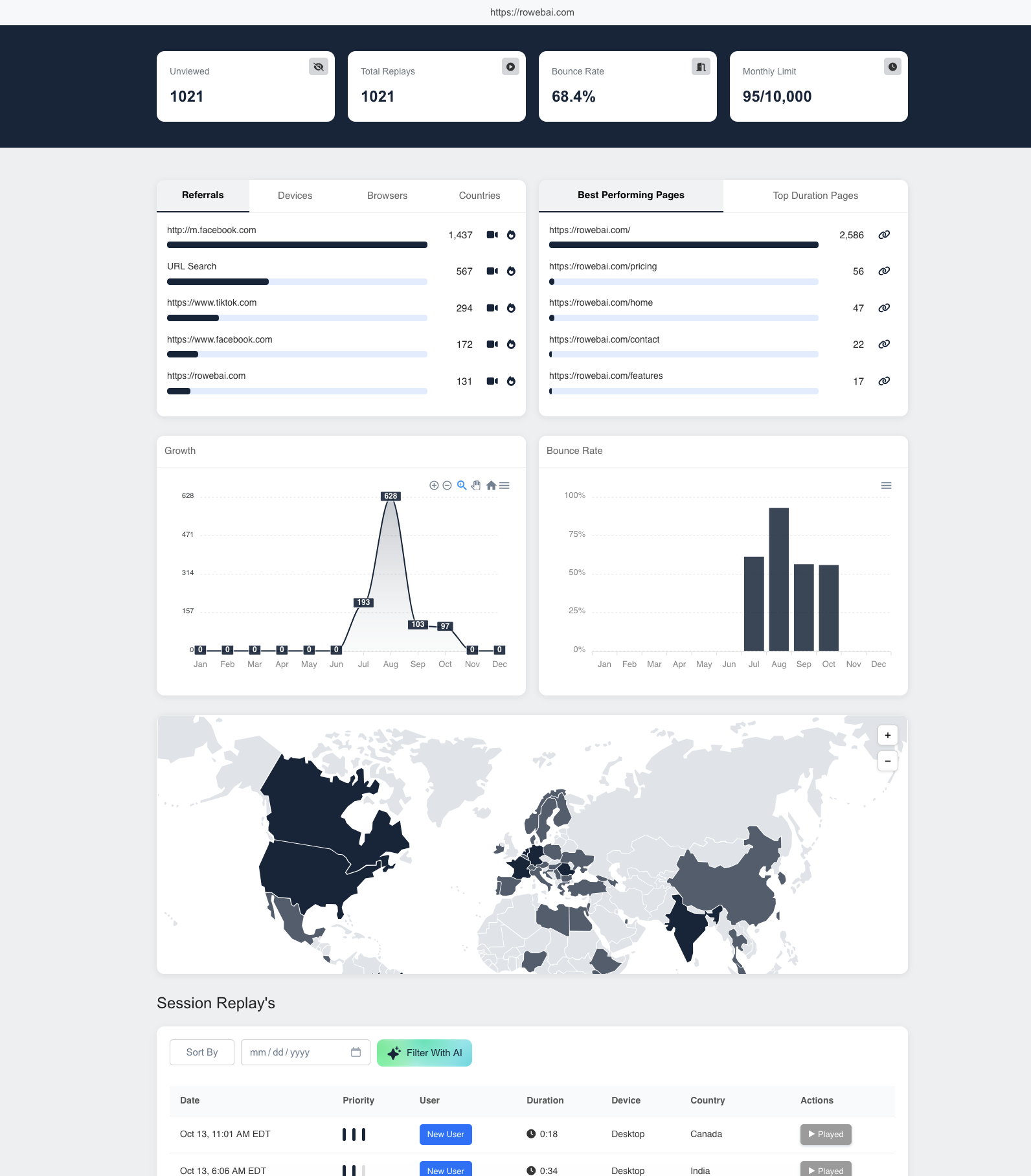Open video replays for URL Search referral
Screen dimensions: 1031x1176
[492, 271]
